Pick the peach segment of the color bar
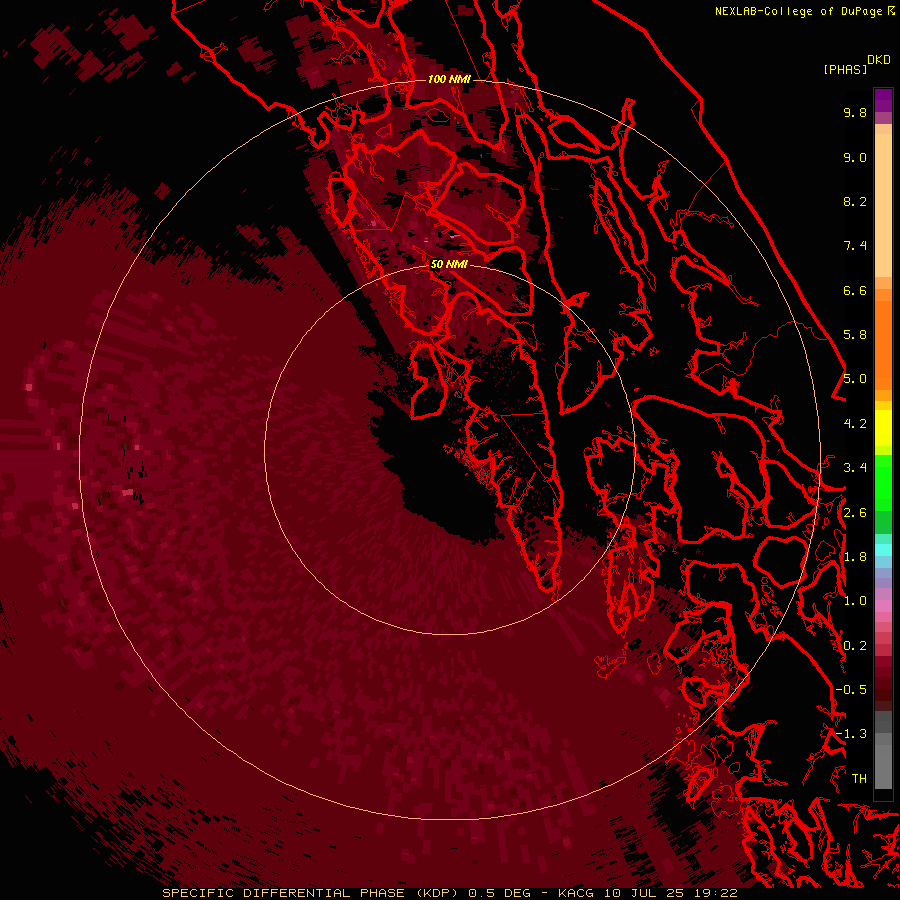 point(883,205)
